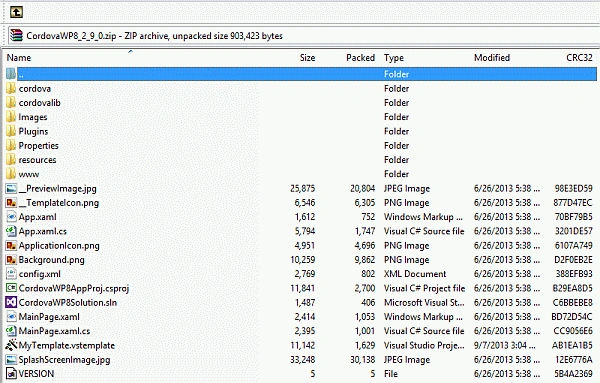Select file name SplashScreenImage.jpg
This screenshot has width=600, height=383.
click(x=64, y=360)
